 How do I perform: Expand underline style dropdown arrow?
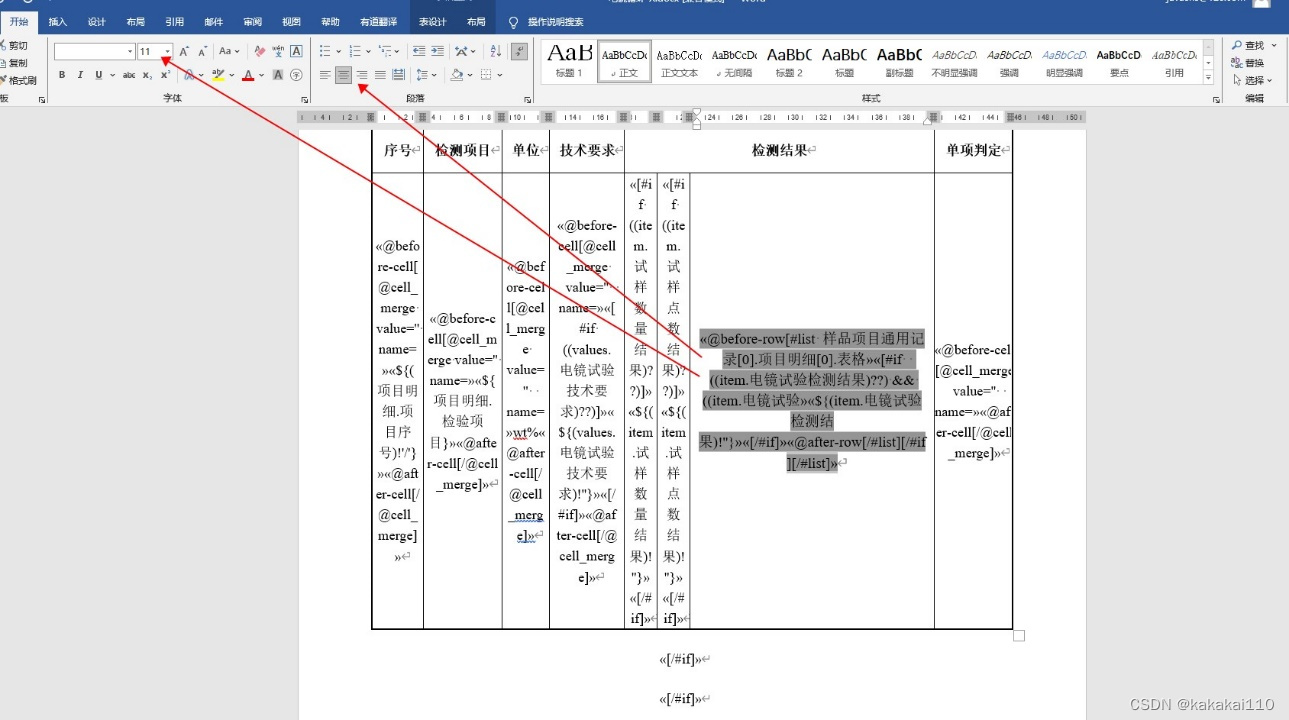tap(112, 75)
